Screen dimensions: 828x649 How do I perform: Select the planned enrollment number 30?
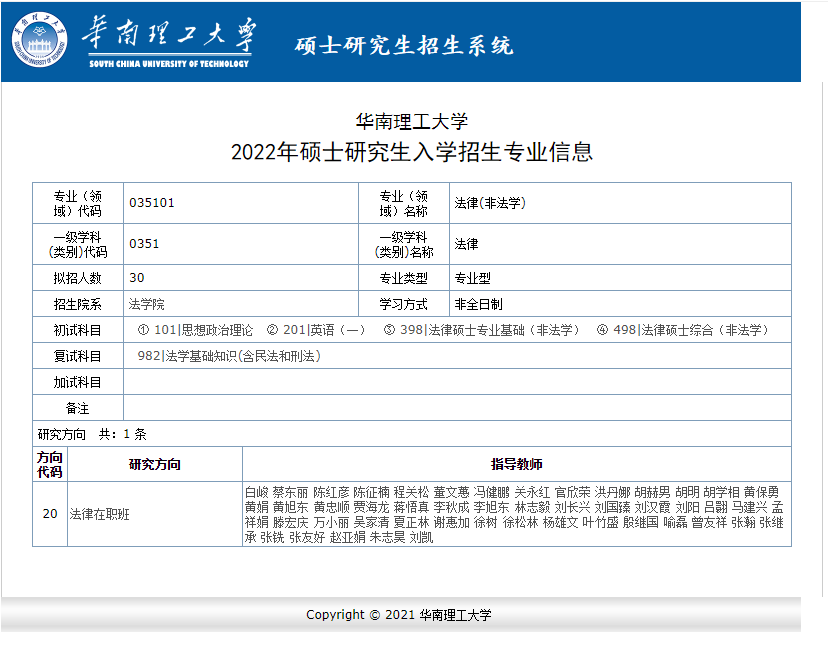tap(136, 278)
